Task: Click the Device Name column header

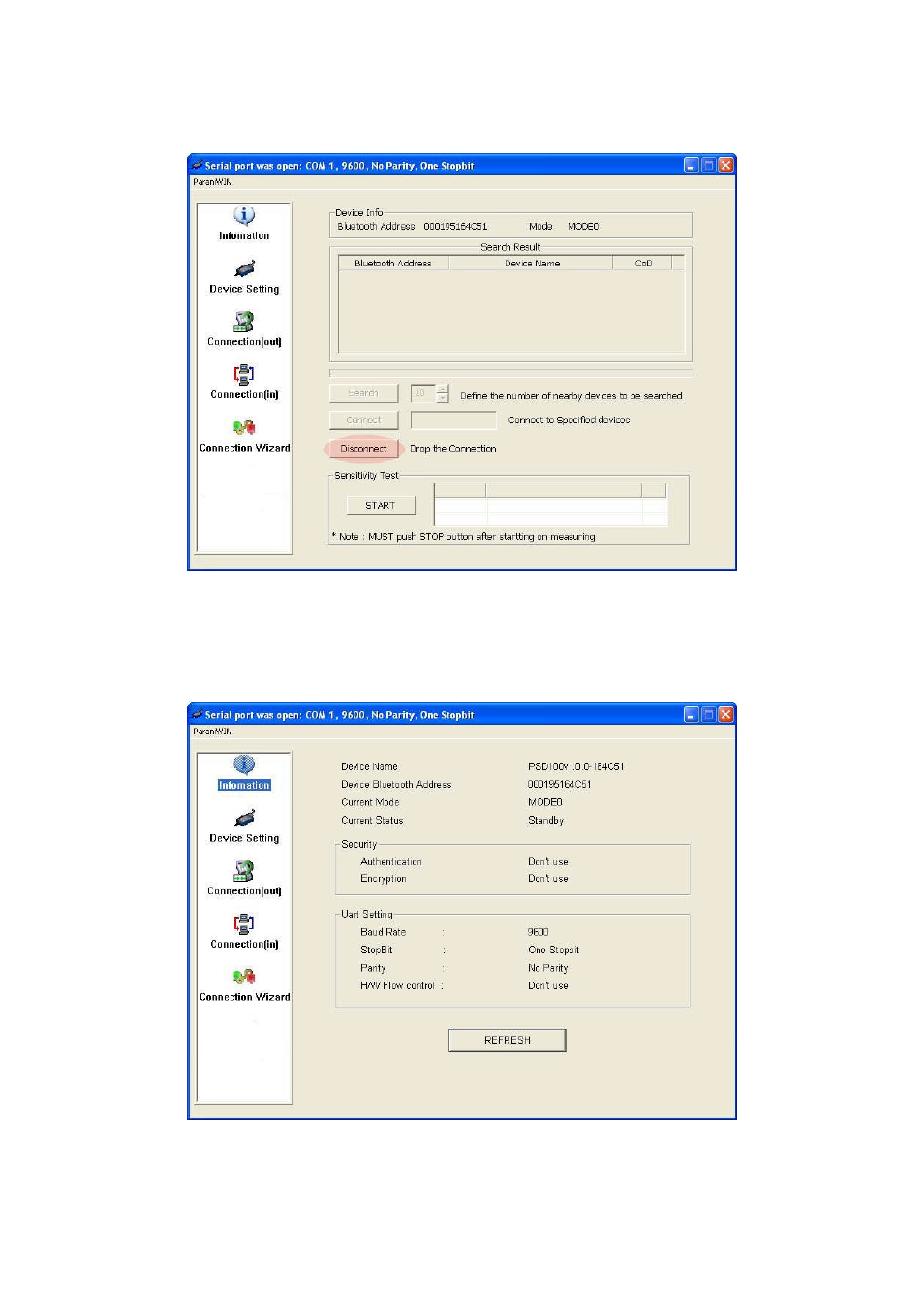Action: (x=531, y=264)
